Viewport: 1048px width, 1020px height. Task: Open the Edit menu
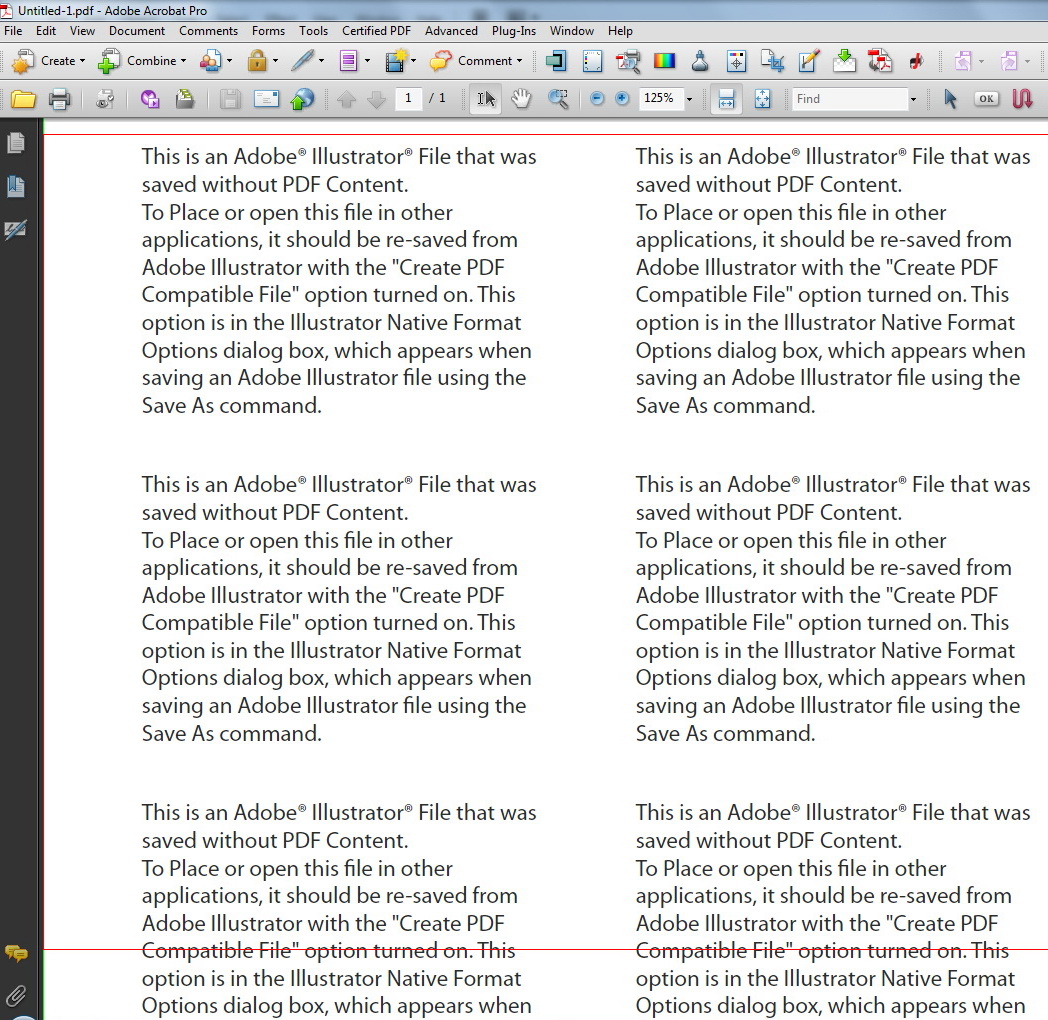point(46,31)
